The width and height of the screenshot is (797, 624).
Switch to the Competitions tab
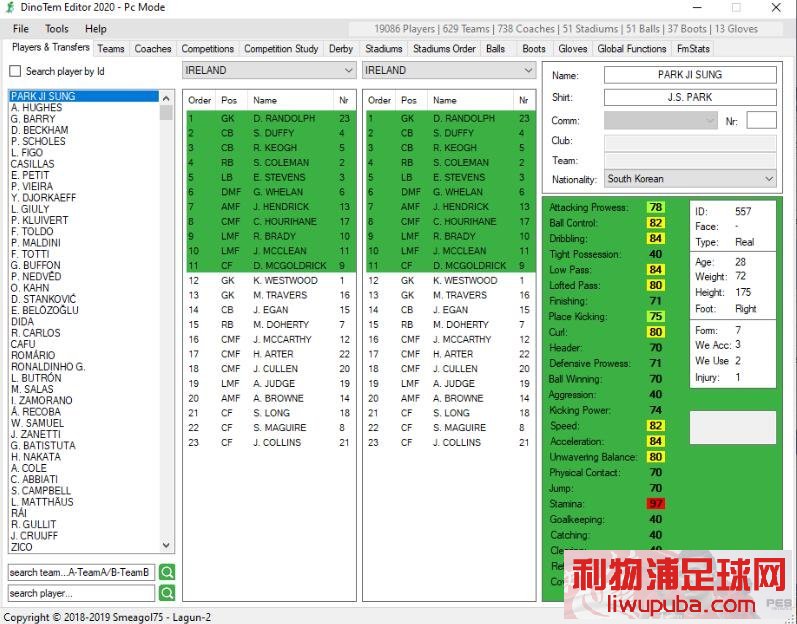coord(207,49)
